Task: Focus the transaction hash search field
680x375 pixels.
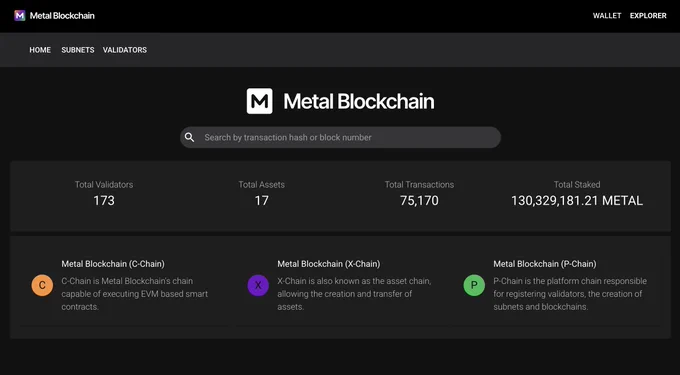Action: 340,137
